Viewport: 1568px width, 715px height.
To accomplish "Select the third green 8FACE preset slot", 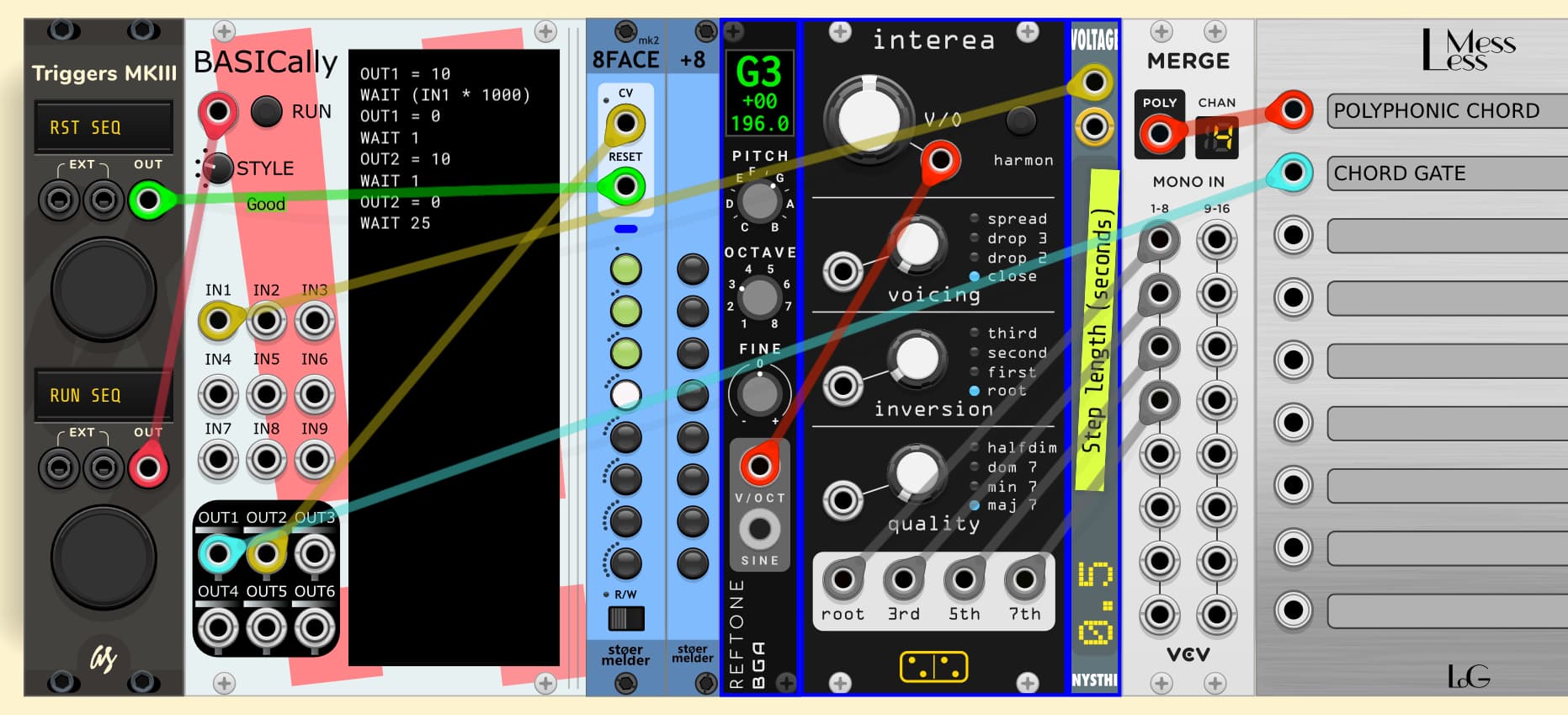I will tap(625, 353).
